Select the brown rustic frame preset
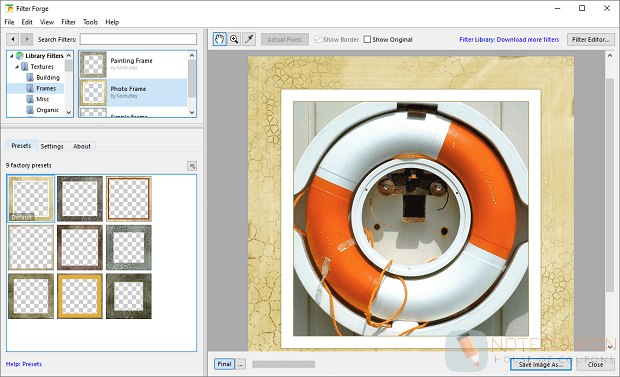Screen dimensions: 620x377 click(80, 248)
